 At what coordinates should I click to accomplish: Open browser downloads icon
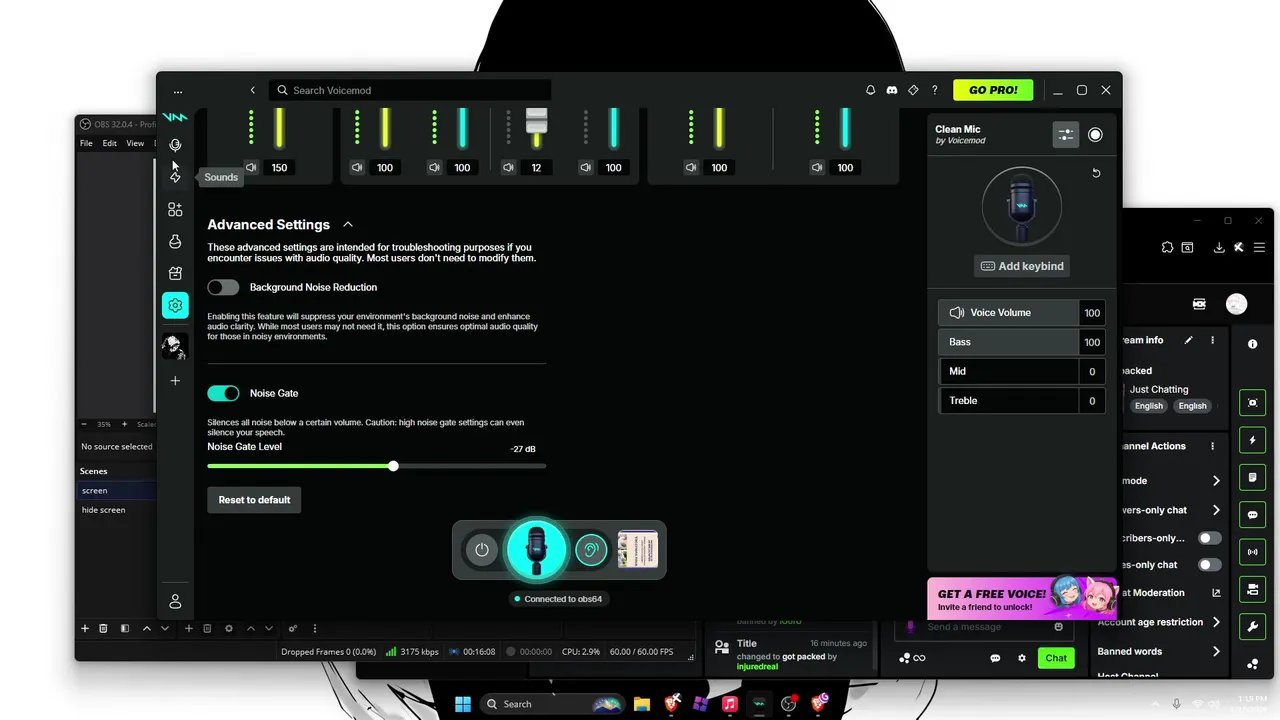pos(1219,247)
